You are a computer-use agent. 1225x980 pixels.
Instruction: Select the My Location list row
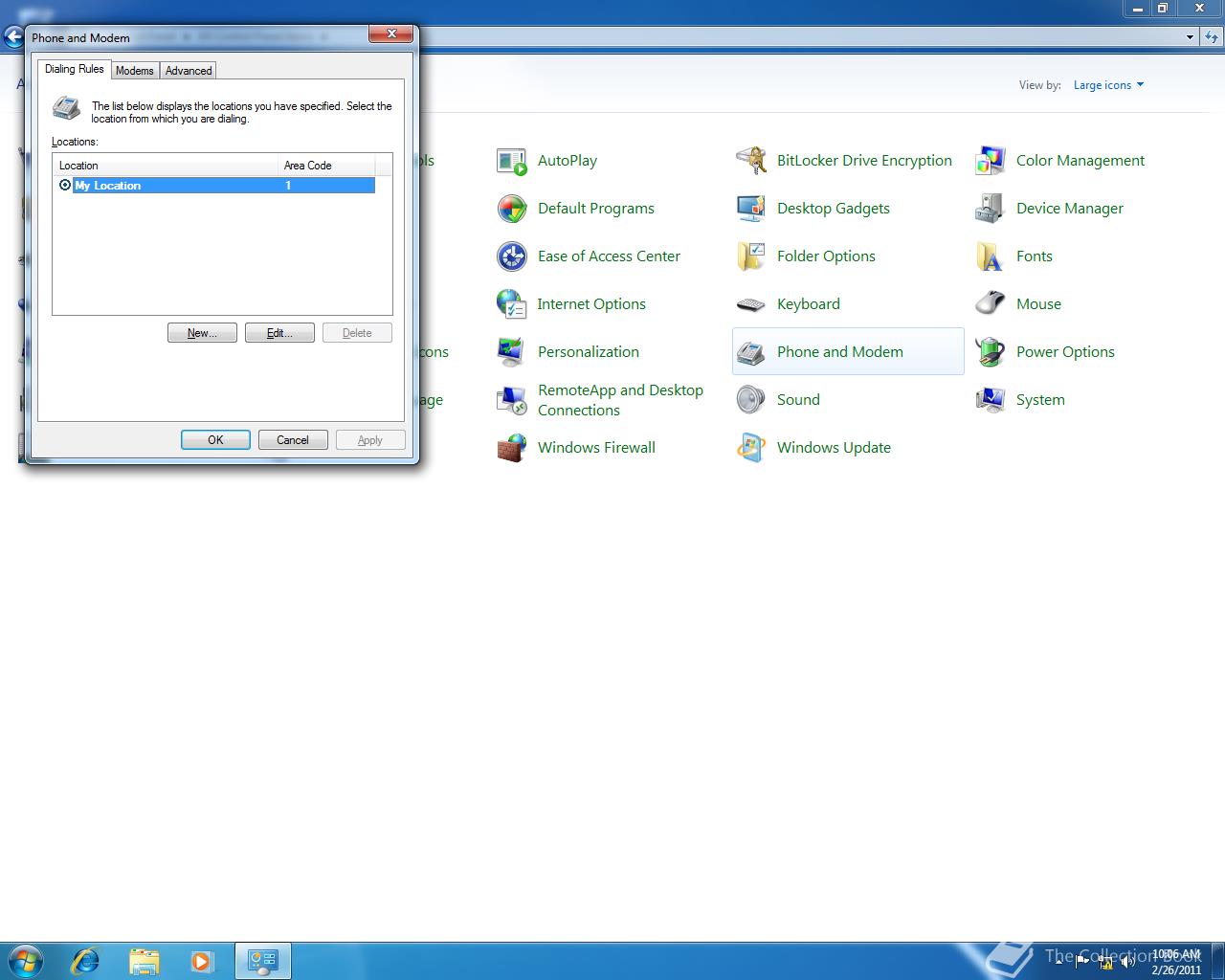tap(215, 186)
